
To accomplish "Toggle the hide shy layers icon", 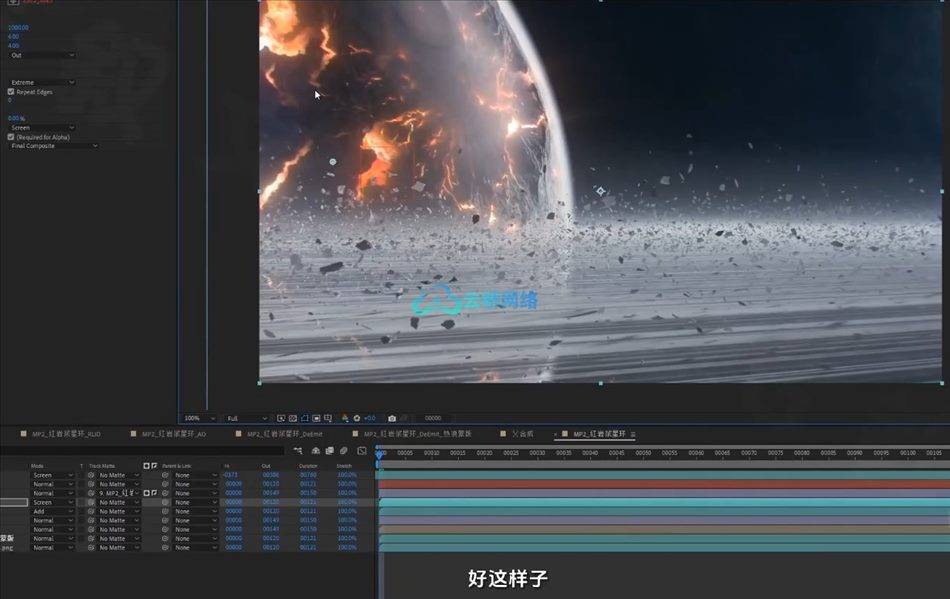I will pos(316,451).
